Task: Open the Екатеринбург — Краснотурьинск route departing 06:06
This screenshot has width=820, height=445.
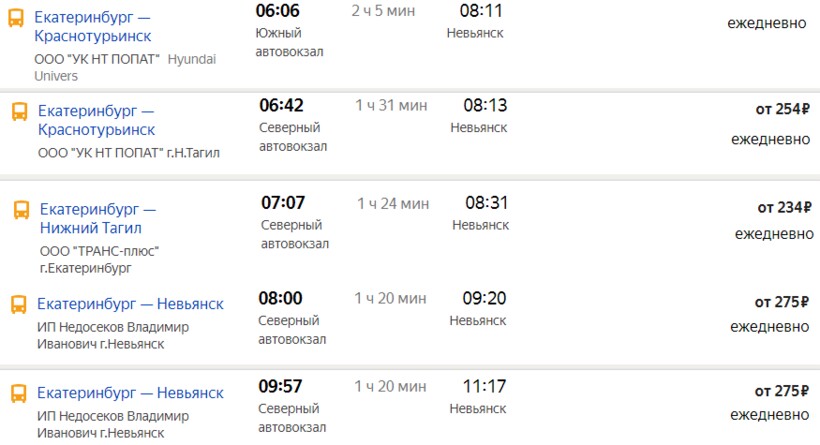Action: pyautogui.click(x=92, y=27)
